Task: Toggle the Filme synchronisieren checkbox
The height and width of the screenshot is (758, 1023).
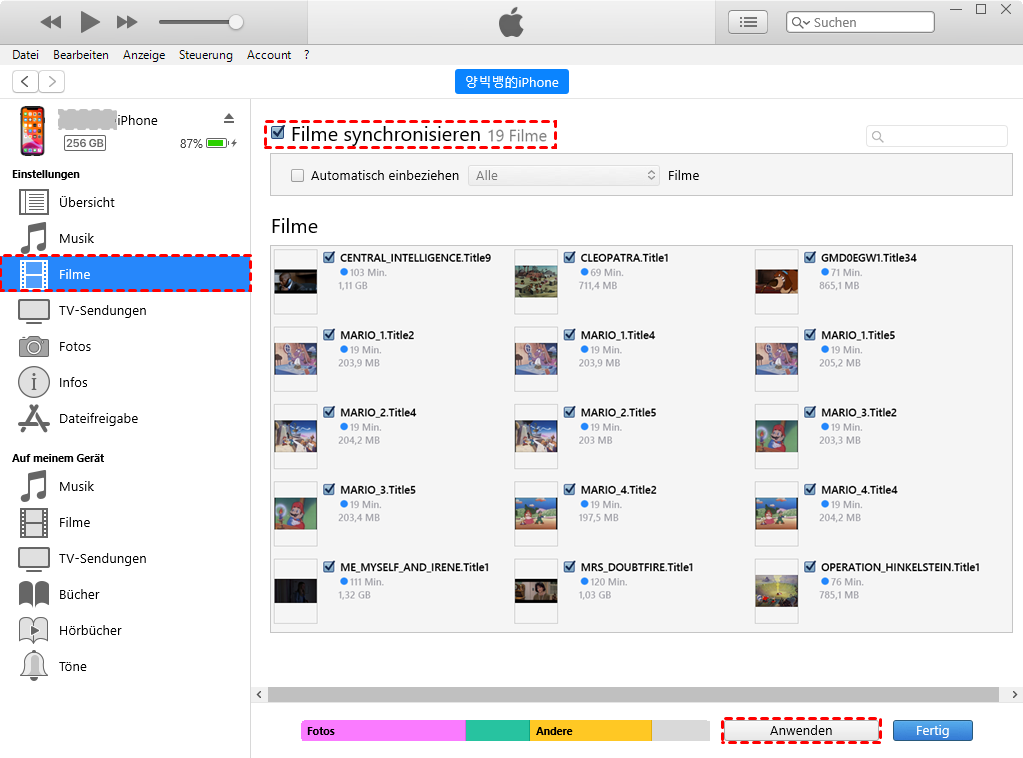Action: pos(278,133)
